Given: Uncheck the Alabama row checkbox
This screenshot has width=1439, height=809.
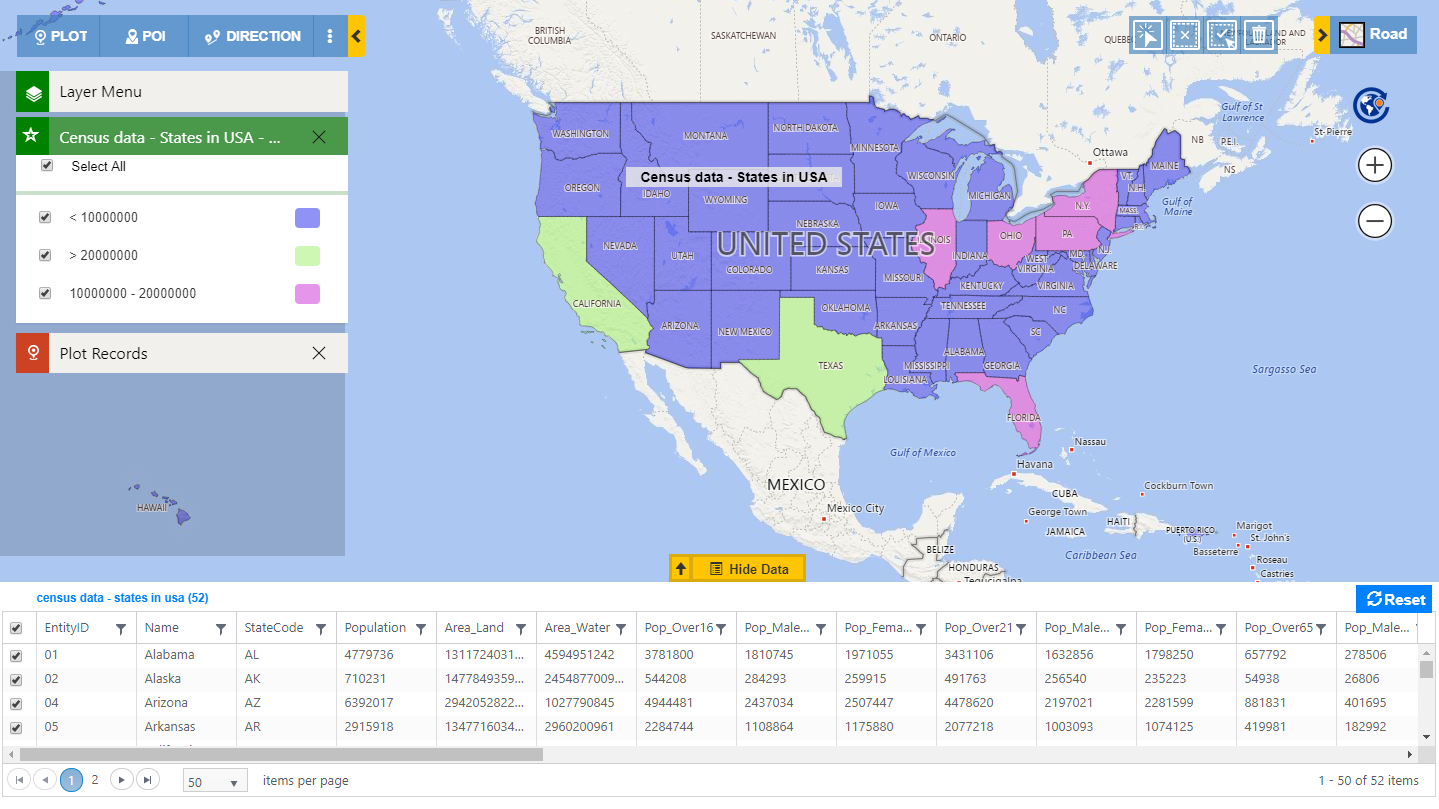Looking at the screenshot, I should 16,655.
